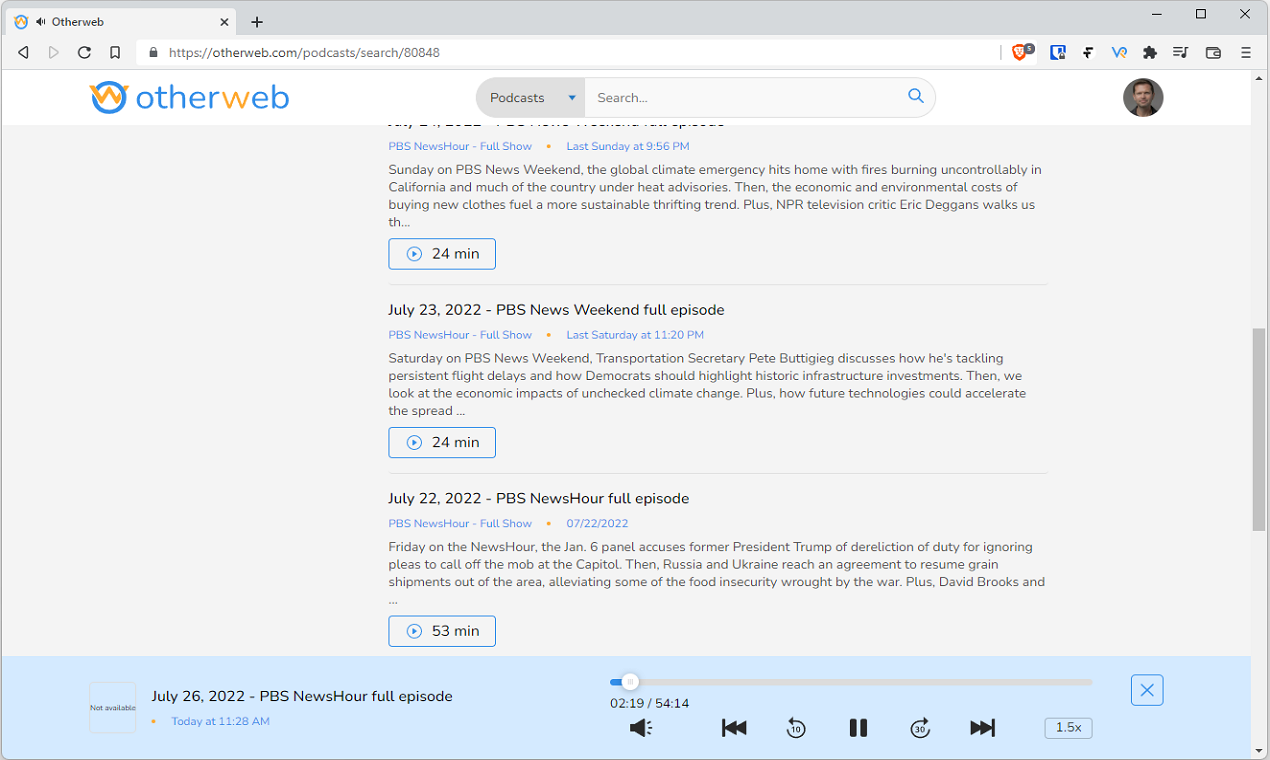1270x760 pixels.
Task: Click the address bar URL
Action: point(304,52)
